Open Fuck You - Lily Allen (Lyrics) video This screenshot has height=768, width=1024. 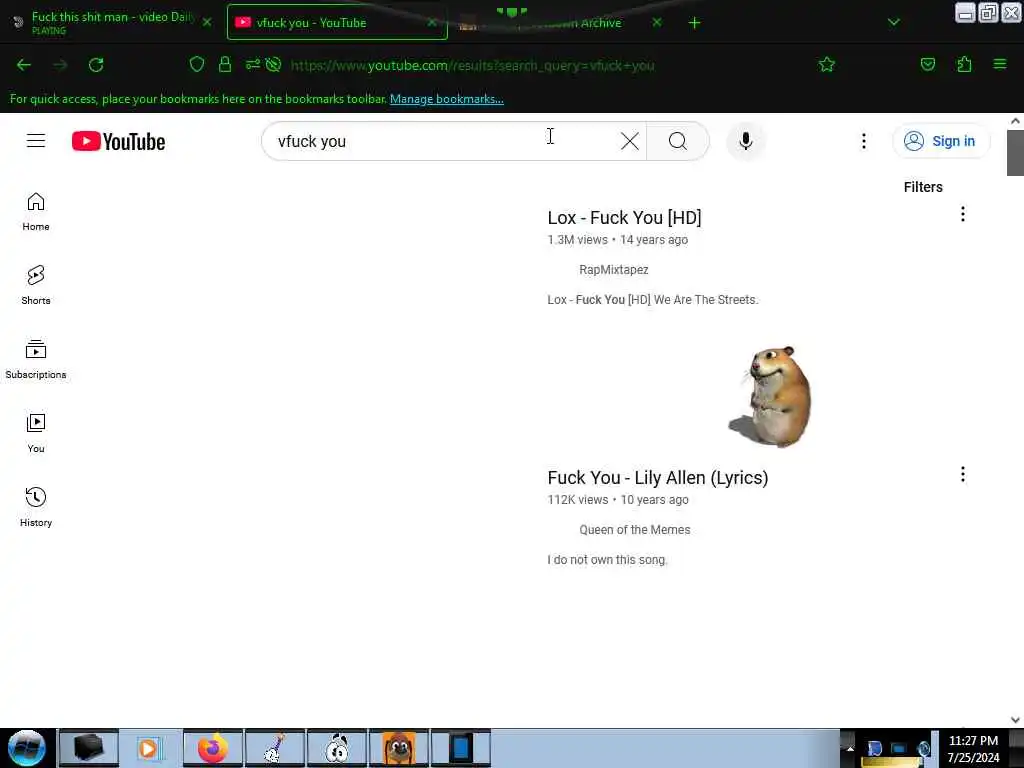point(658,478)
